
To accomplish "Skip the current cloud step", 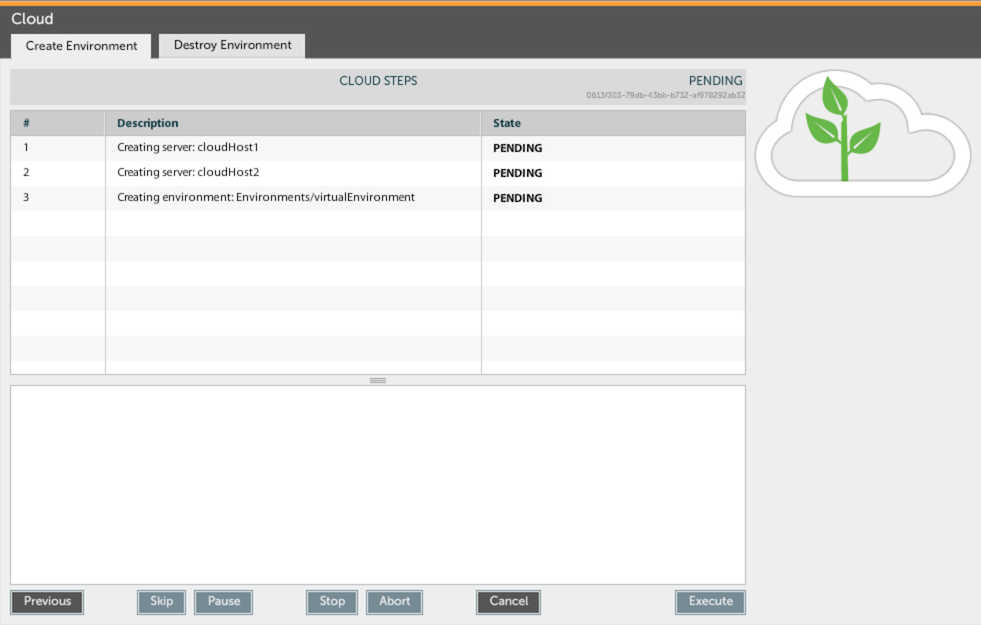I will [161, 602].
